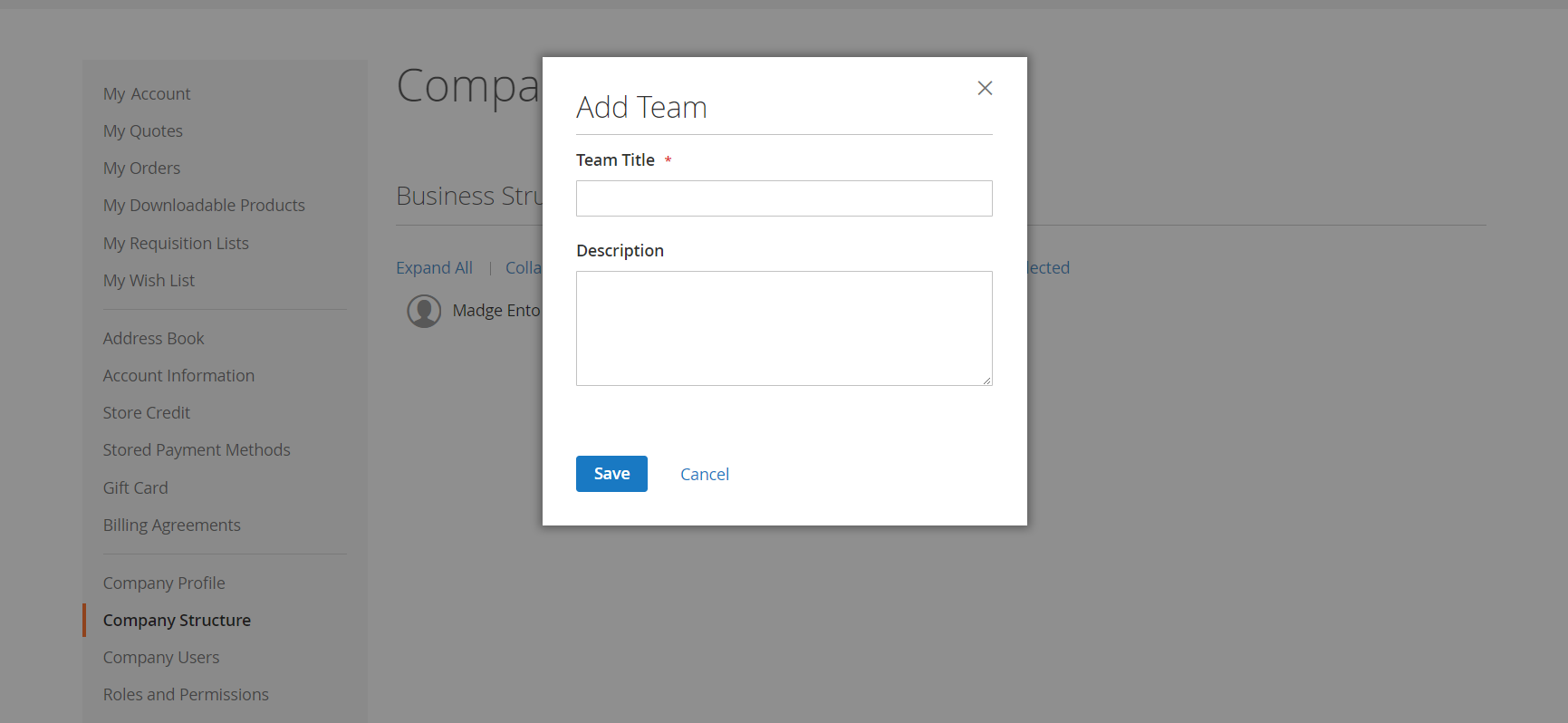Click the Team Title input field
This screenshot has height=723, width=1568.
pos(784,198)
